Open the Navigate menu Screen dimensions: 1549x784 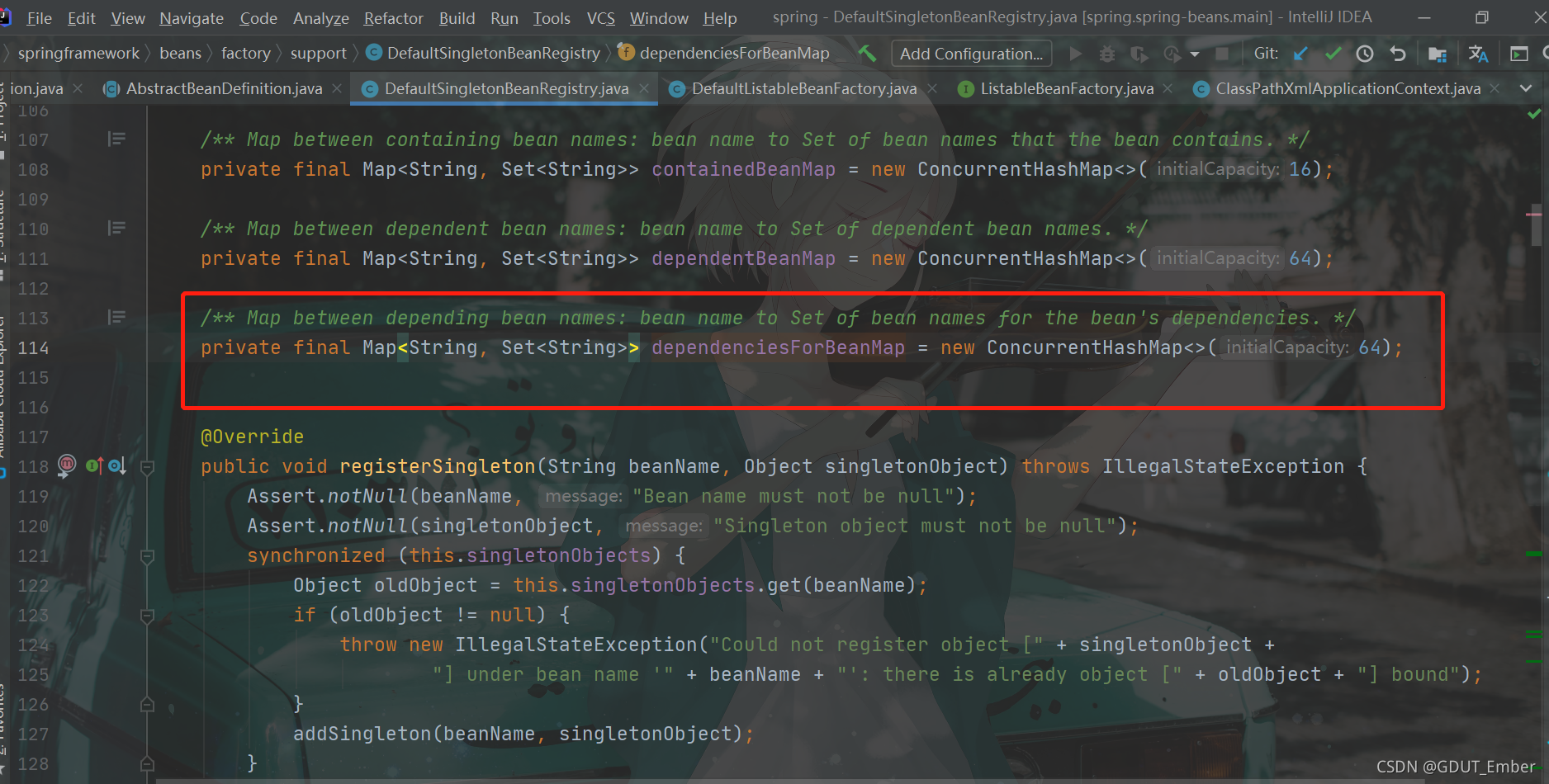(x=192, y=18)
